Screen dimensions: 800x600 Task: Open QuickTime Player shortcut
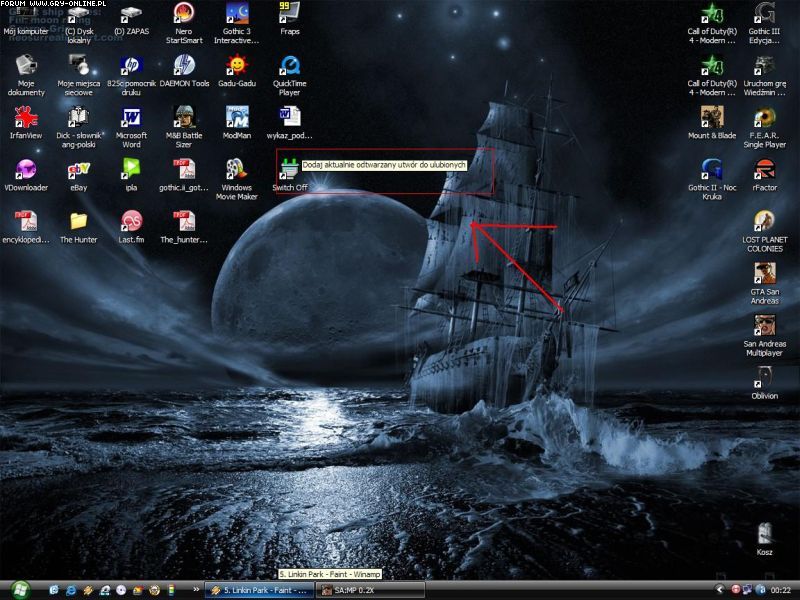point(290,66)
